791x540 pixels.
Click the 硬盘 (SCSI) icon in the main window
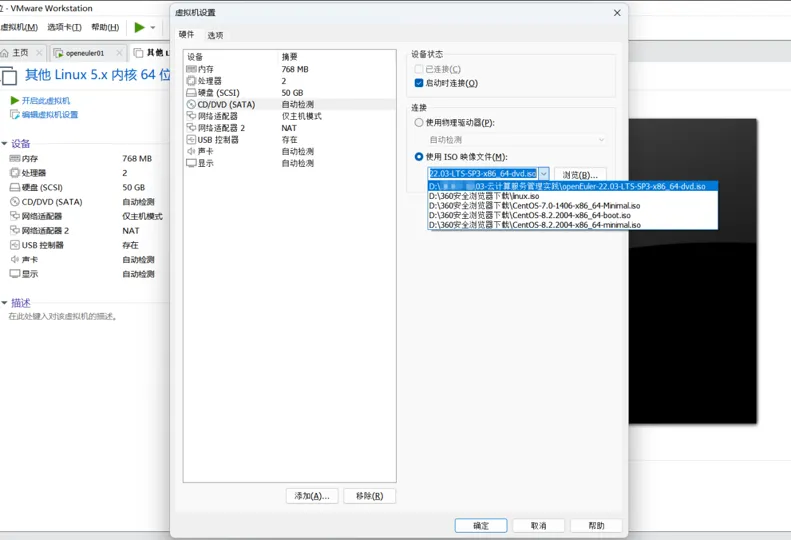15,187
